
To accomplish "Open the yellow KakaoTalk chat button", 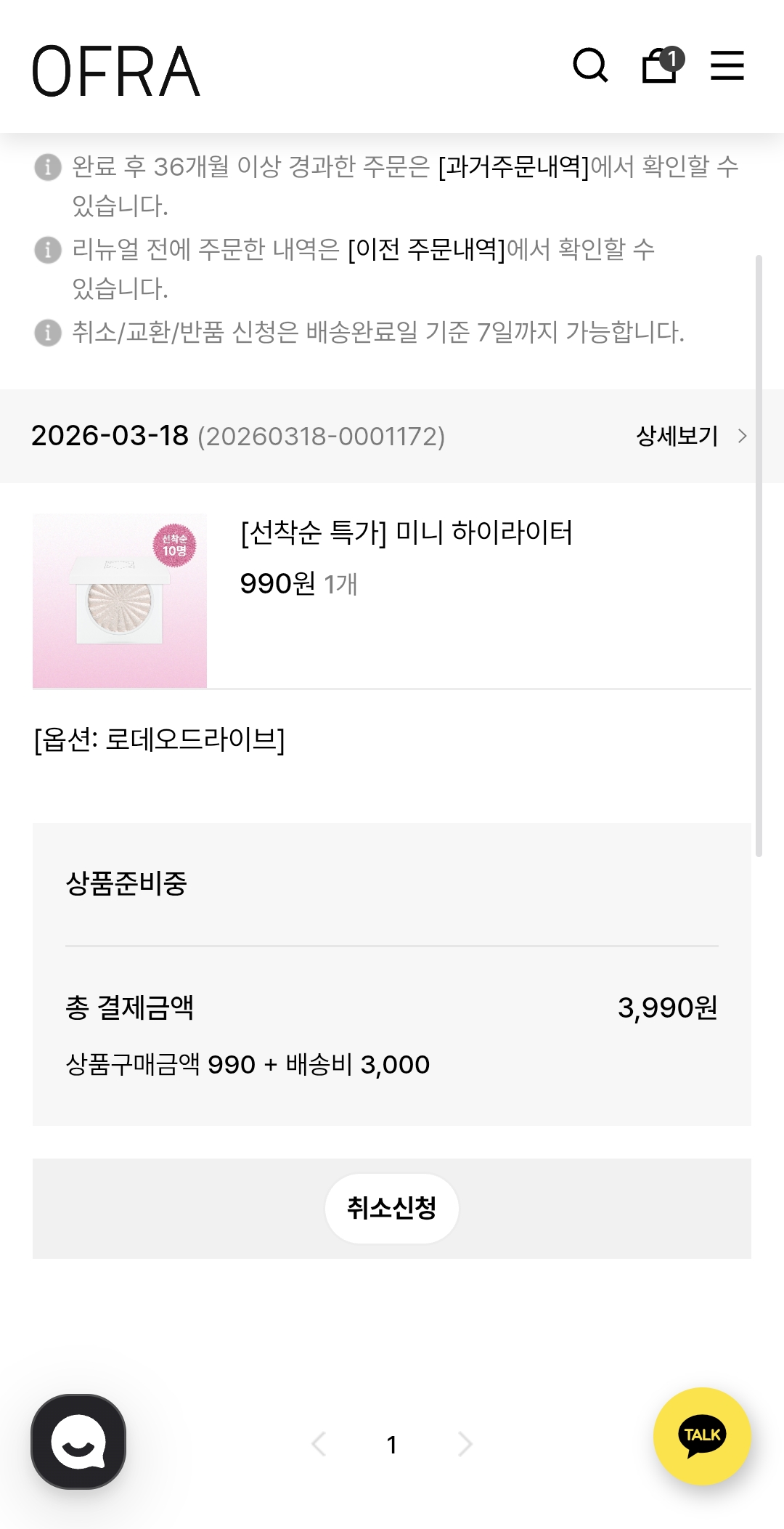I will pyautogui.click(x=702, y=1436).
